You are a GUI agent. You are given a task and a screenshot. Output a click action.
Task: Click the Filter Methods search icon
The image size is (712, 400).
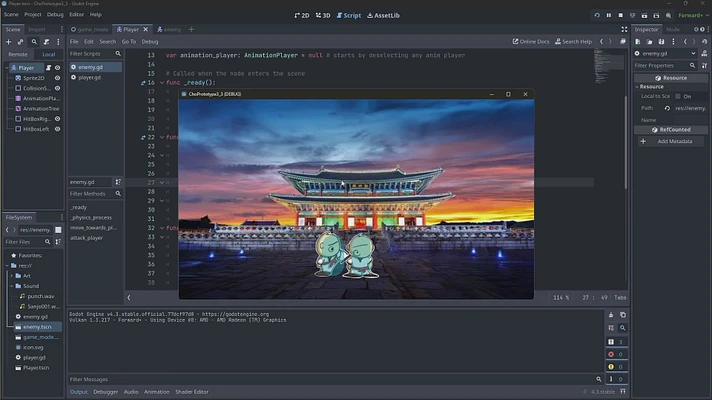(118, 194)
